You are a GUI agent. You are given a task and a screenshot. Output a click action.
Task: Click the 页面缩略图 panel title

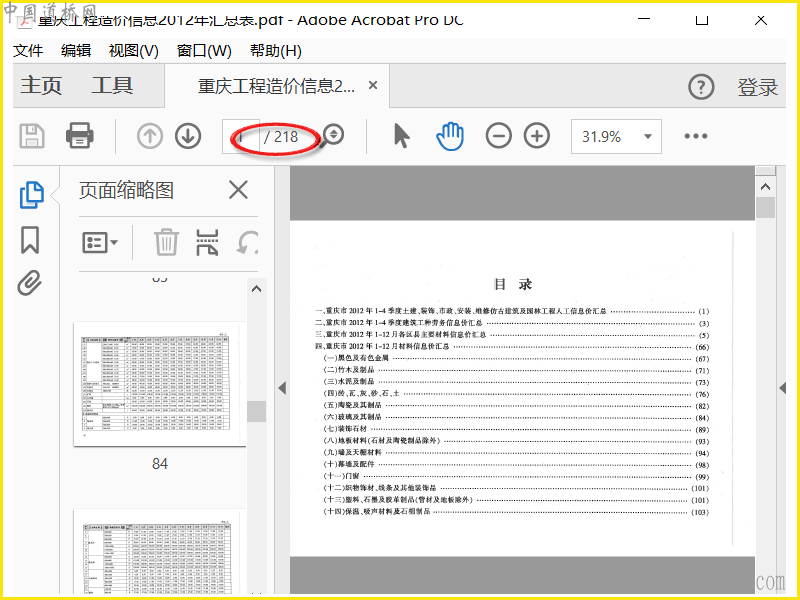point(126,190)
